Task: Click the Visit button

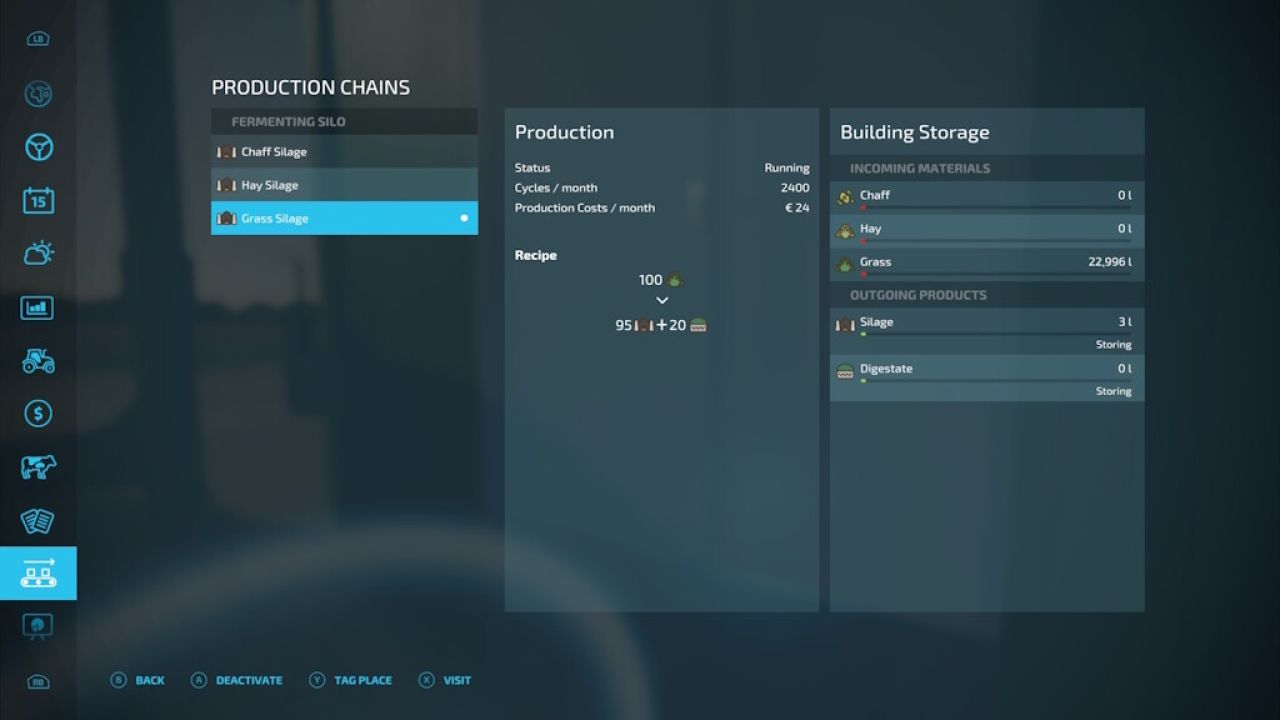Action: 445,680
